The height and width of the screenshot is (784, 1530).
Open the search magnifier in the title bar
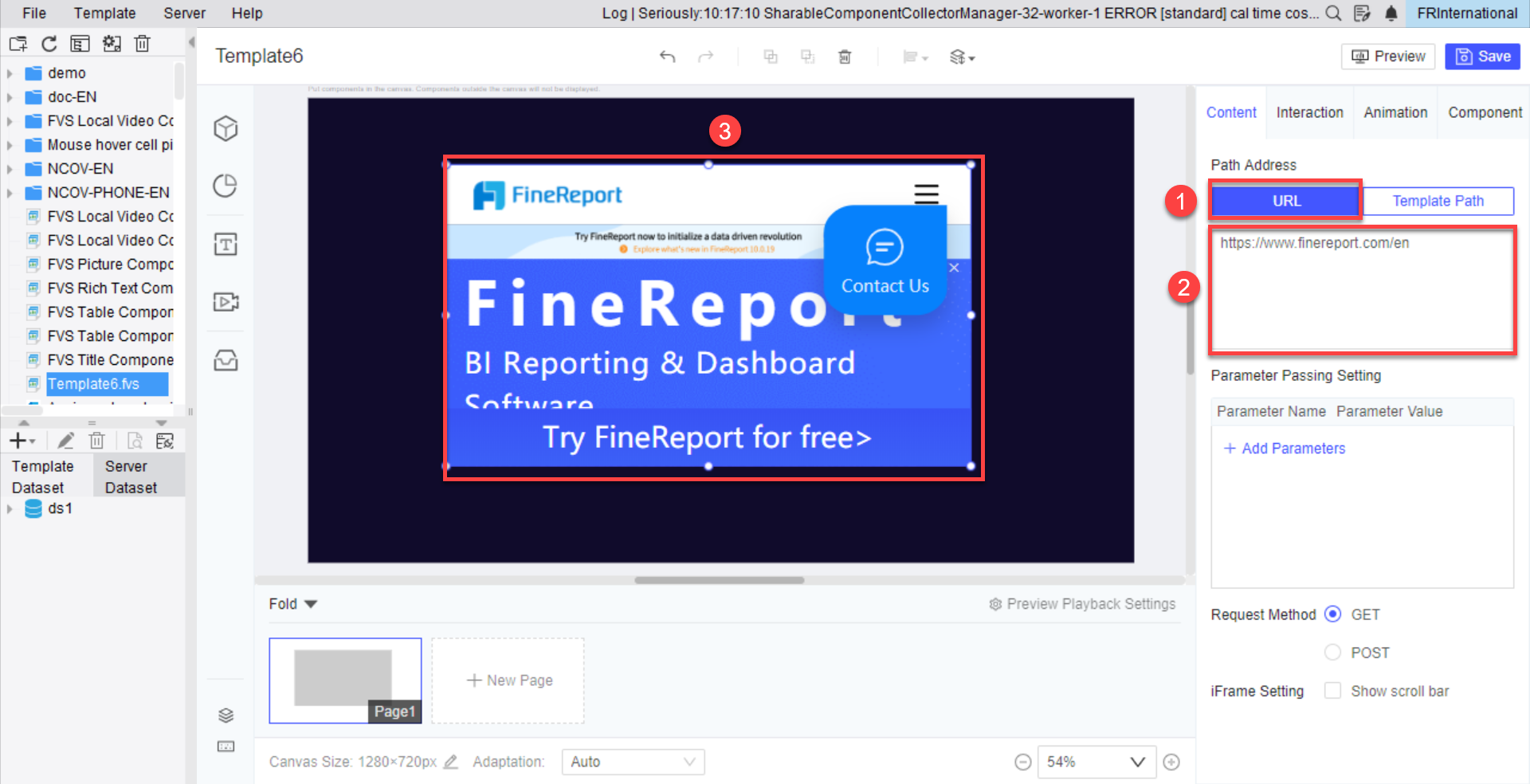tap(1333, 13)
